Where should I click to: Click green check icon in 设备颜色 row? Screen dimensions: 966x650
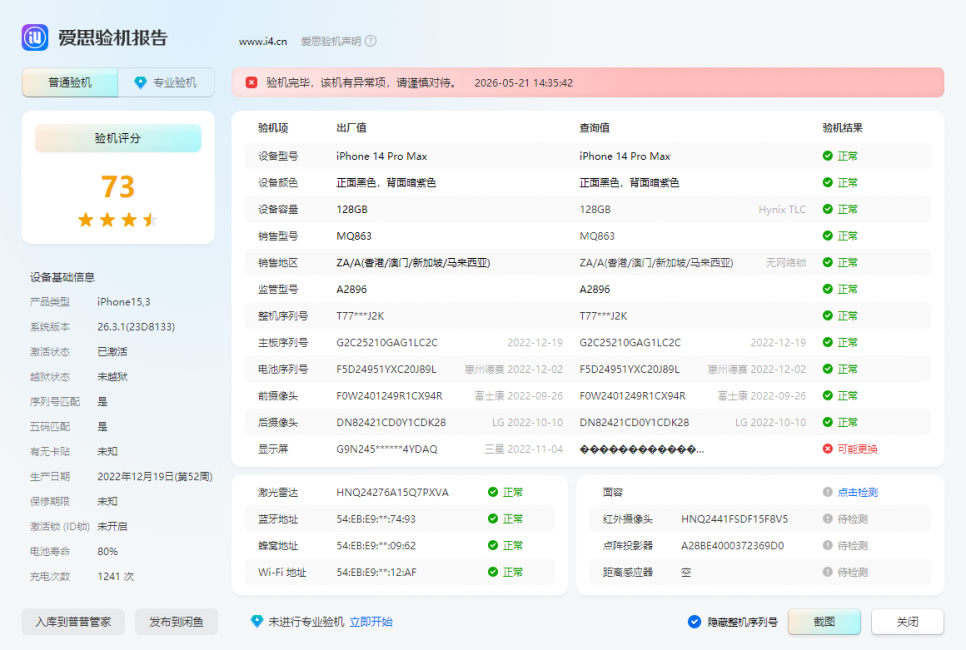[827, 182]
